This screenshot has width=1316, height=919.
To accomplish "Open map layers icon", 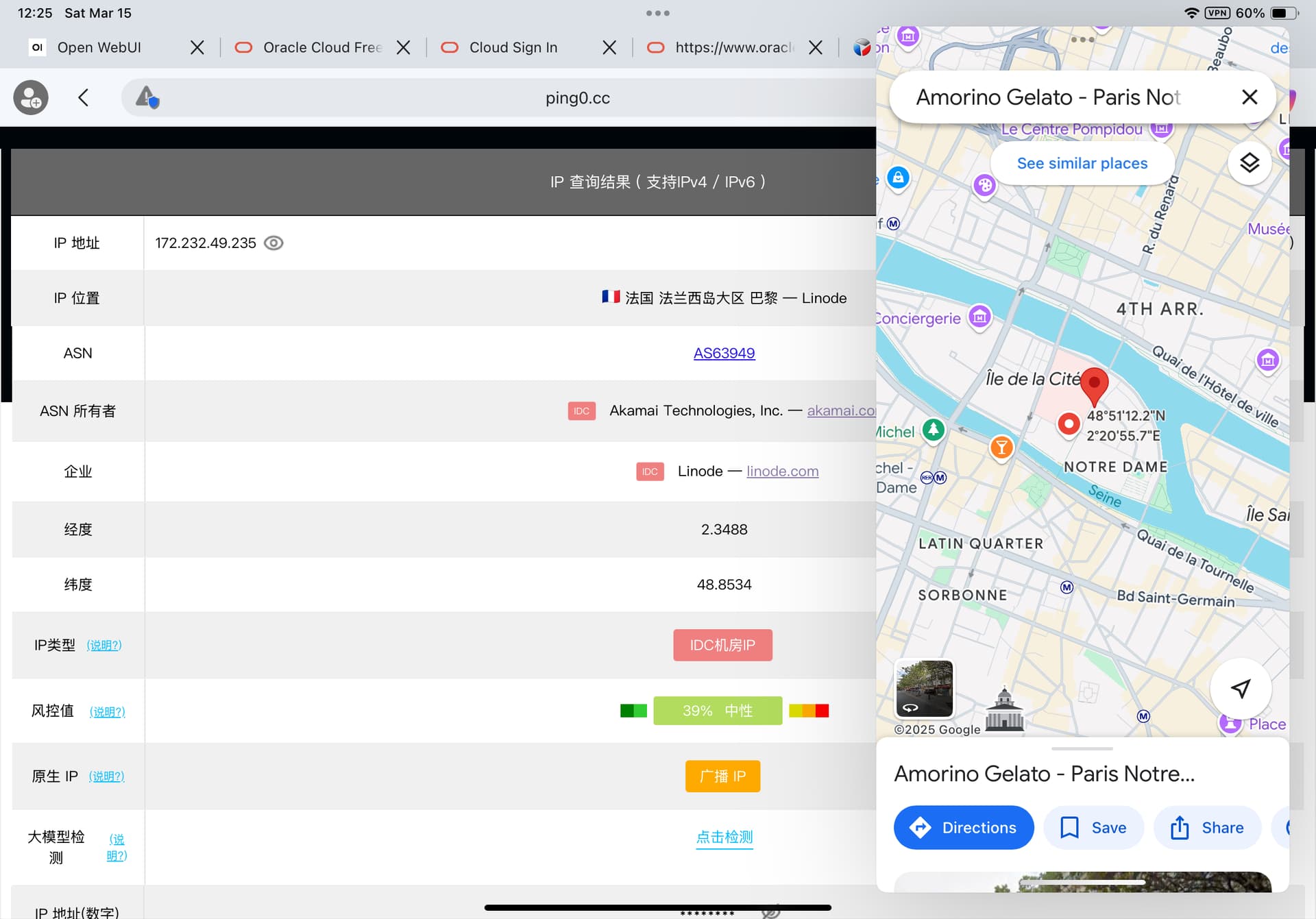I will (1250, 163).
